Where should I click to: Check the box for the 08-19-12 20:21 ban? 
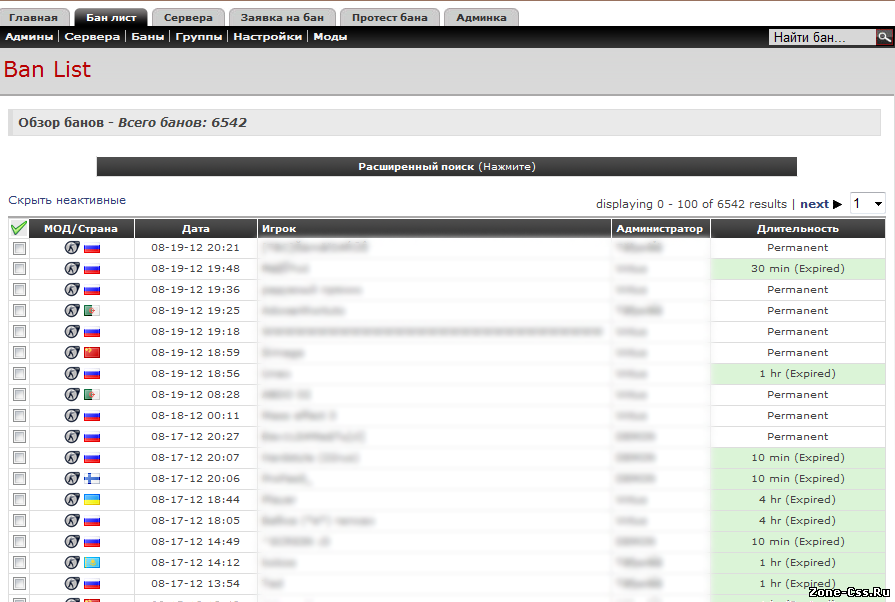[x=19, y=248]
